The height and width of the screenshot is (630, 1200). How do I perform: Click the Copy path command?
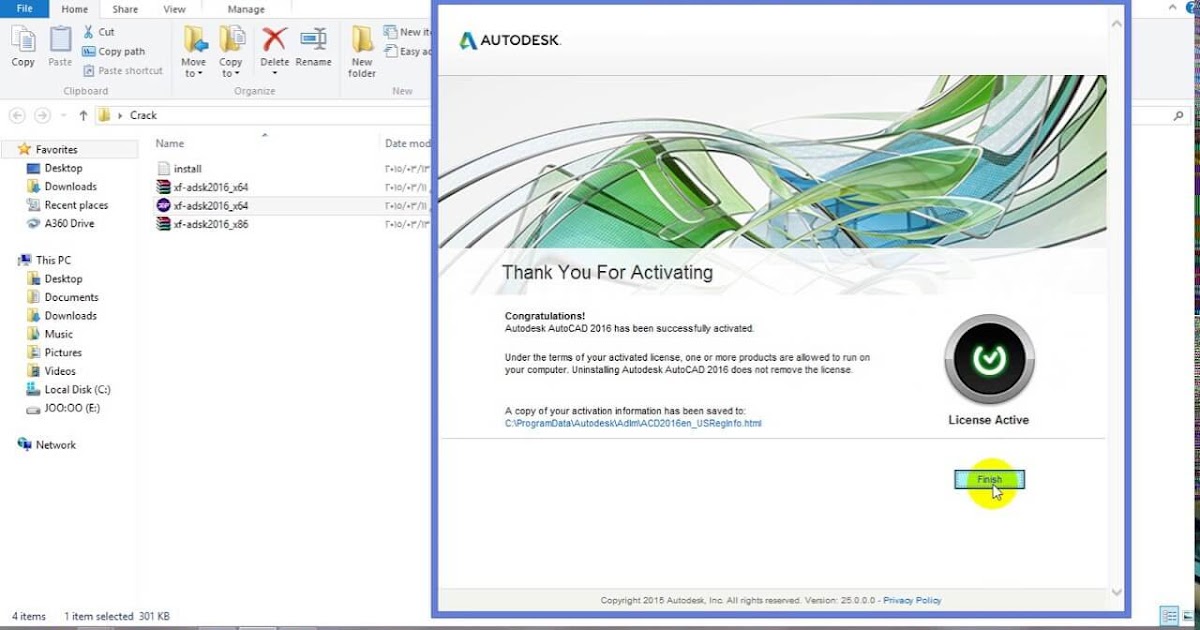[x=114, y=51]
